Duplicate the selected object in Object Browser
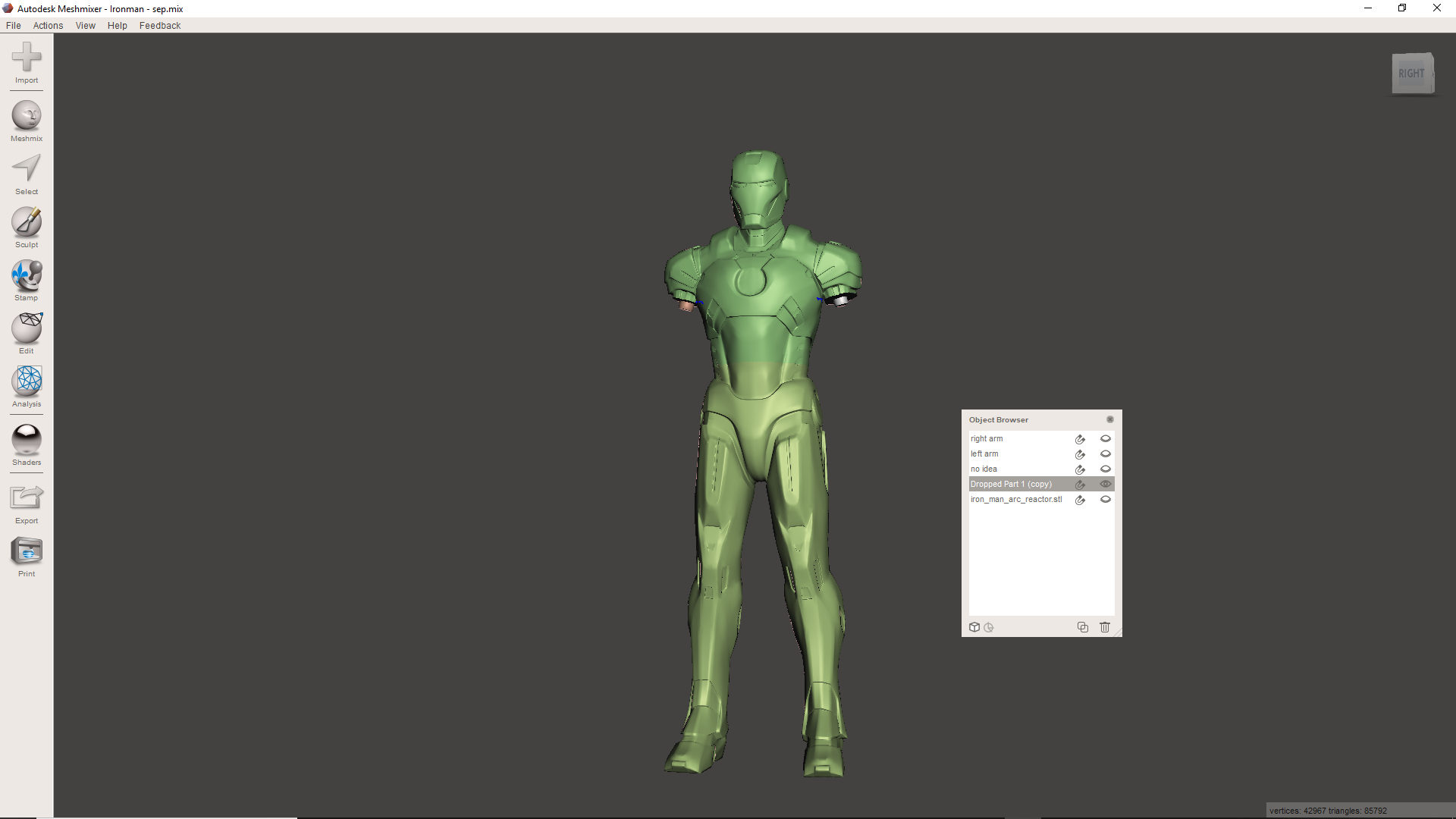The height and width of the screenshot is (819, 1456). click(1082, 627)
